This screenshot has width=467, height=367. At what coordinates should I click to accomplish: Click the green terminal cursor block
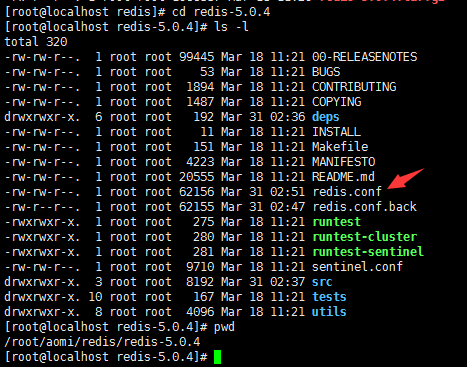pyautogui.click(x=218, y=357)
